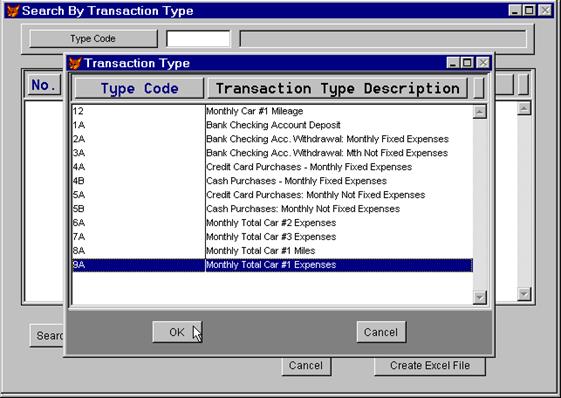This screenshot has width=561, height=398.
Task: Select row 12 Monthly Car #1 Mileage
Action: 272,111
